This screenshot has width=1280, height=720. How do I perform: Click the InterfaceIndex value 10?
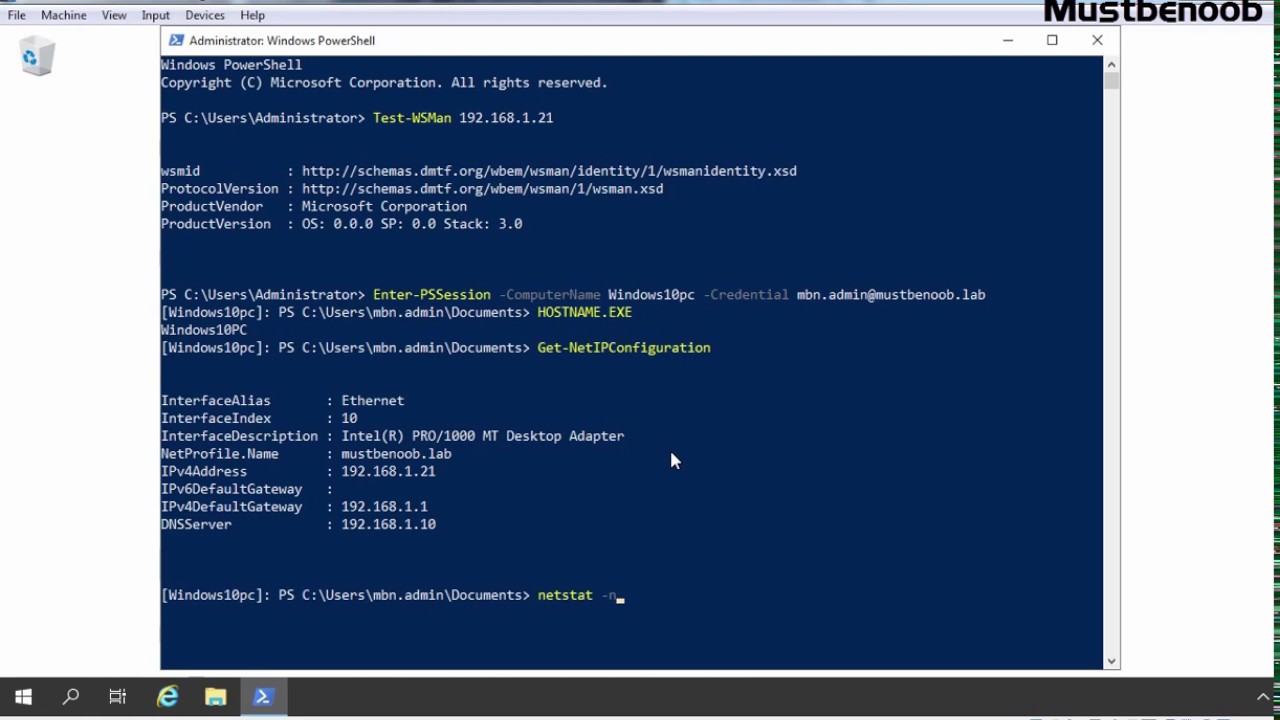[349, 419]
